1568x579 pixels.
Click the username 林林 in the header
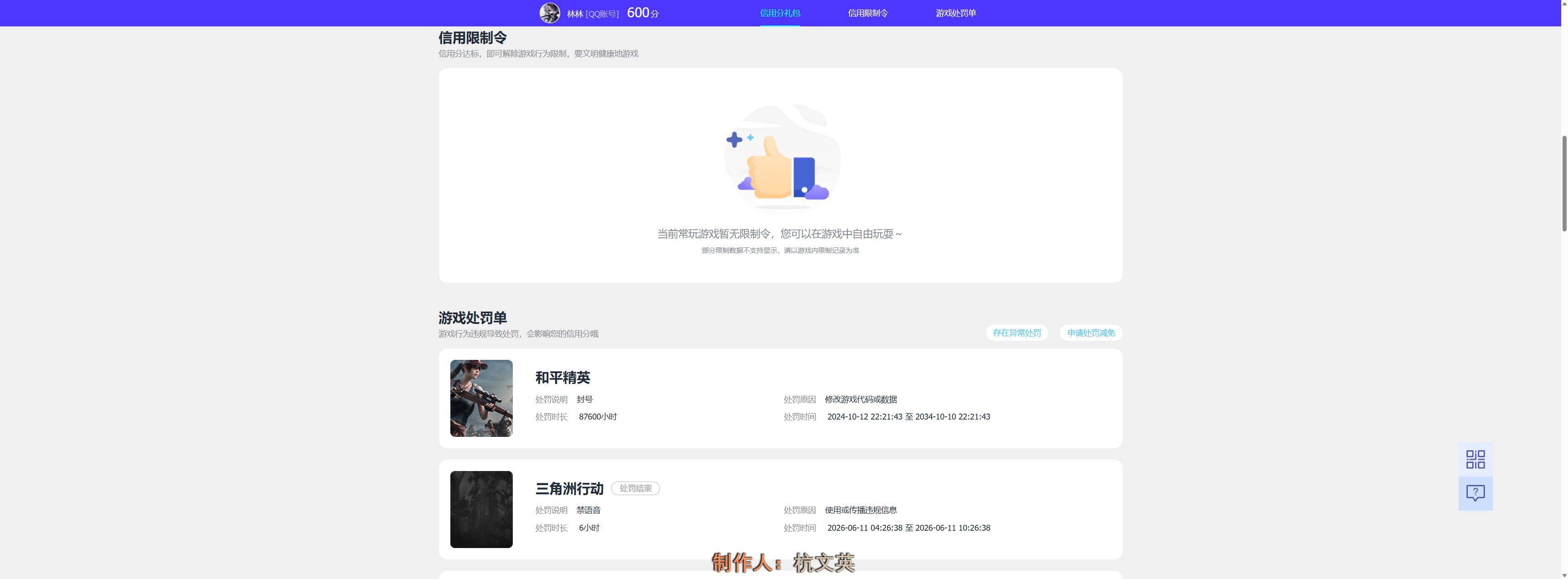[575, 14]
